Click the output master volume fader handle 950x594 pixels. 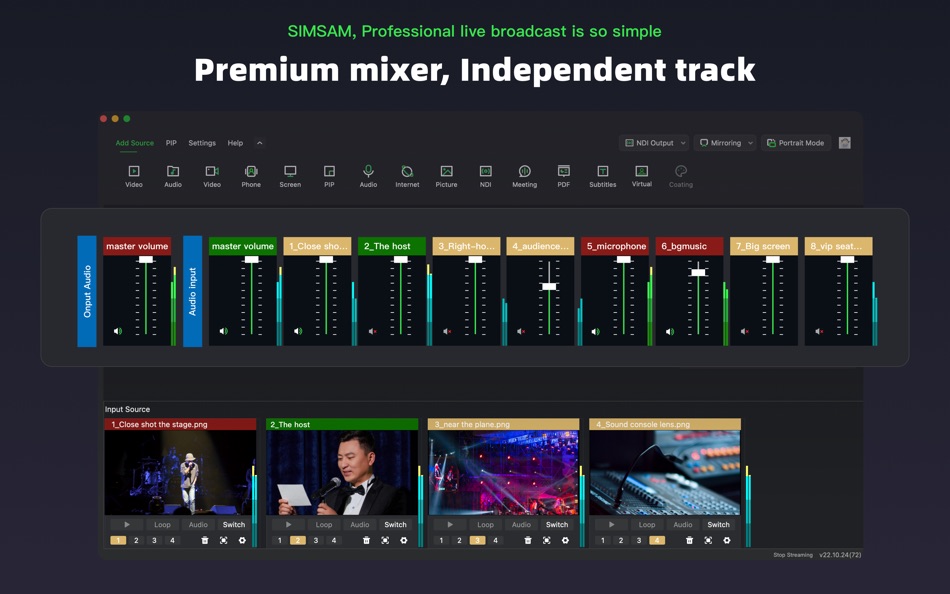point(145,259)
